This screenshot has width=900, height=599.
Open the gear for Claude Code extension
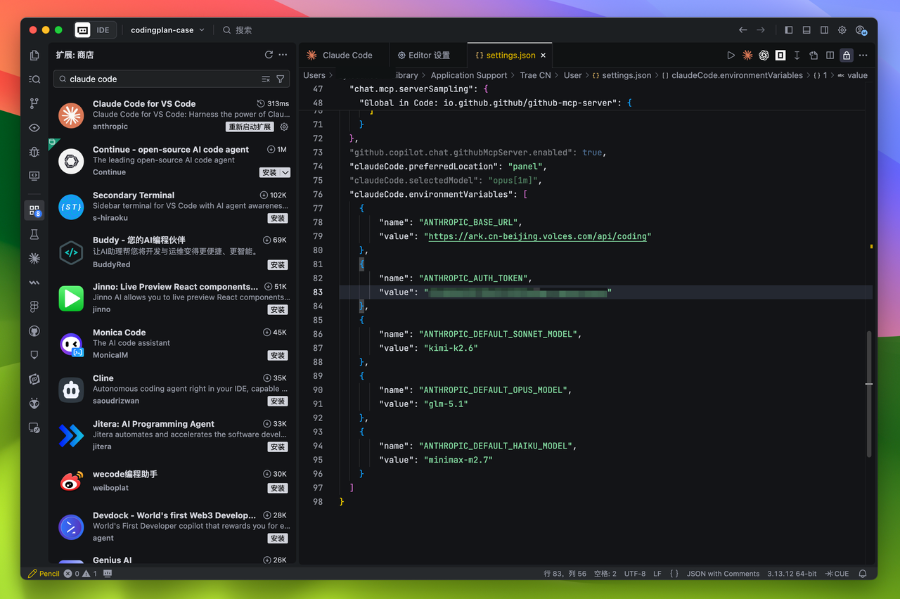click(x=284, y=127)
